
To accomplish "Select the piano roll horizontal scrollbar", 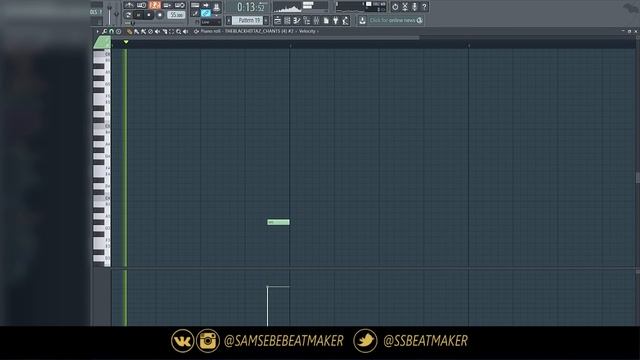I will (265, 38).
